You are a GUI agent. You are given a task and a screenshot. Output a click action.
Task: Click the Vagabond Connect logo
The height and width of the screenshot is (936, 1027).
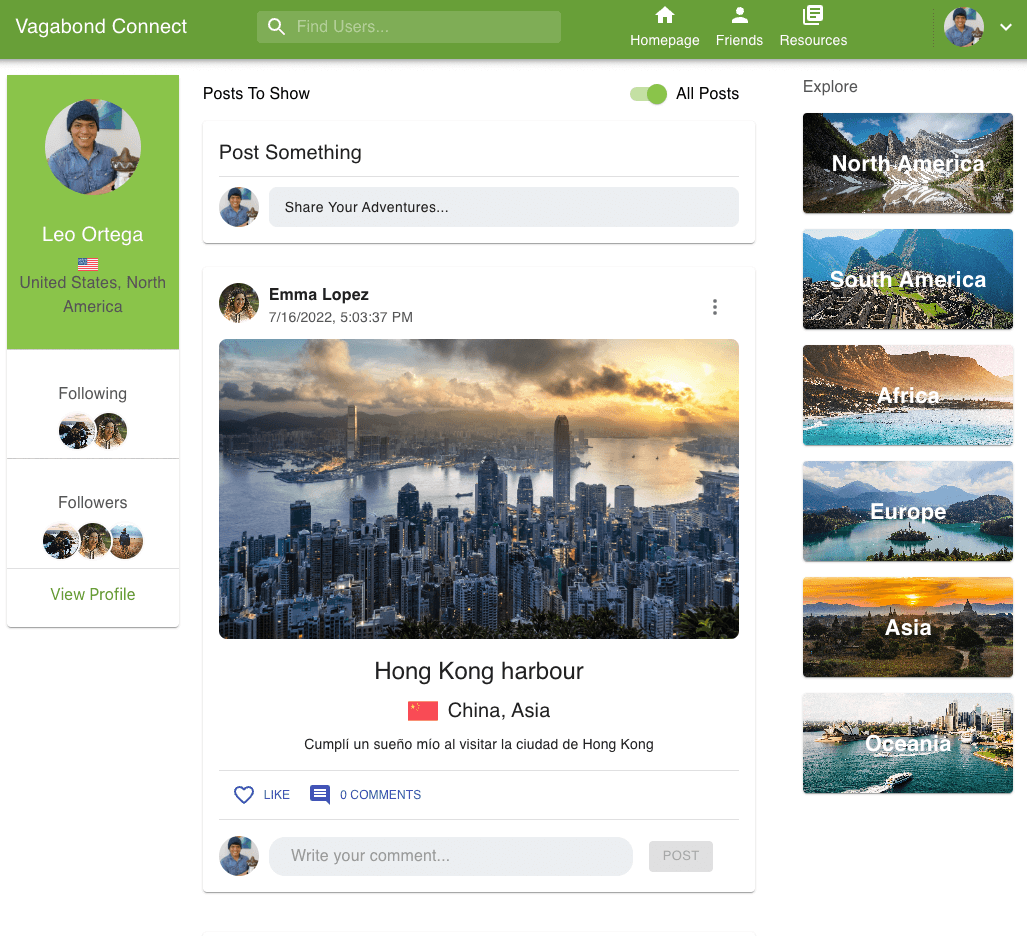[102, 26]
